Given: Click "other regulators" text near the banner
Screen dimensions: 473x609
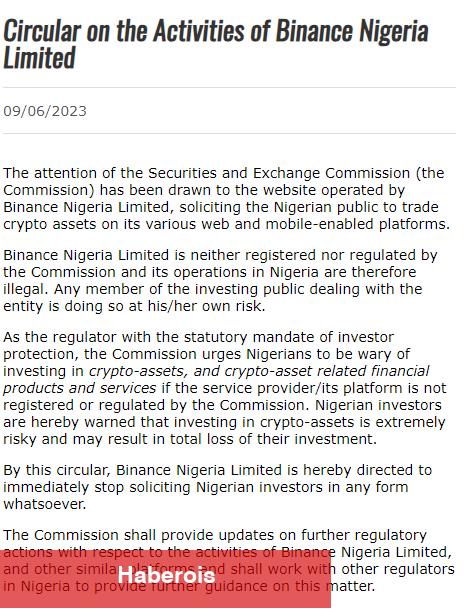Looking at the screenshot, I should pos(398,569).
